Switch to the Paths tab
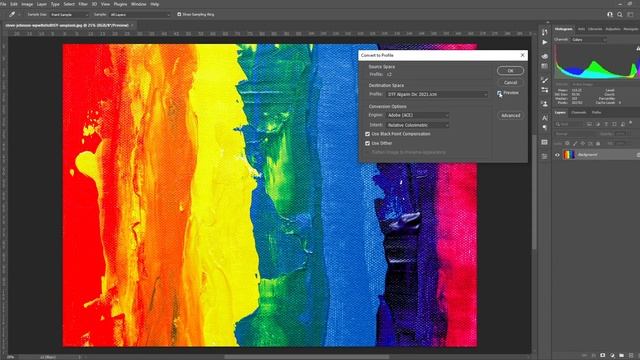This screenshot has height=360, width=640. [x=596, y=112]
